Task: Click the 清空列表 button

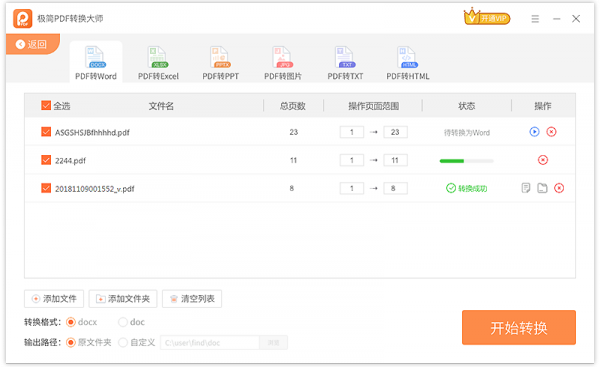Action: tap(192, 298)
